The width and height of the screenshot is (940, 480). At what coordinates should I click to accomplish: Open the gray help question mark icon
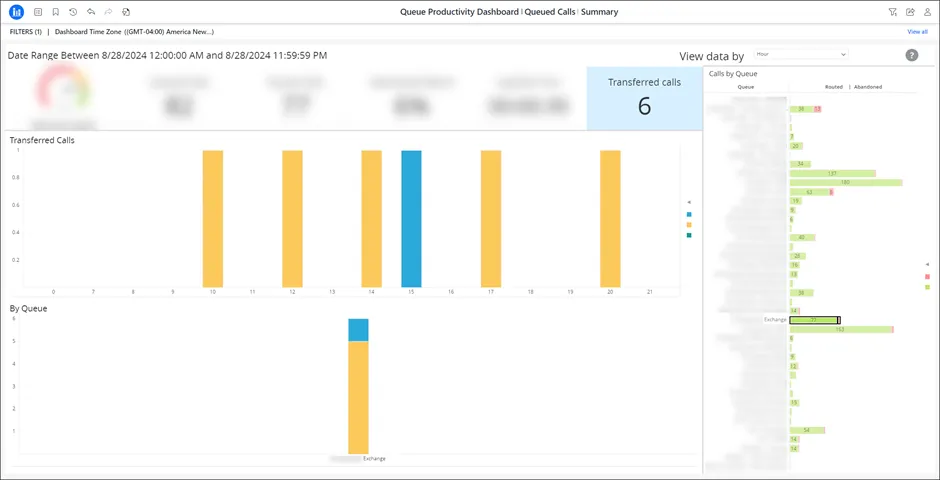pyautogui.click(x=912, y=55)
